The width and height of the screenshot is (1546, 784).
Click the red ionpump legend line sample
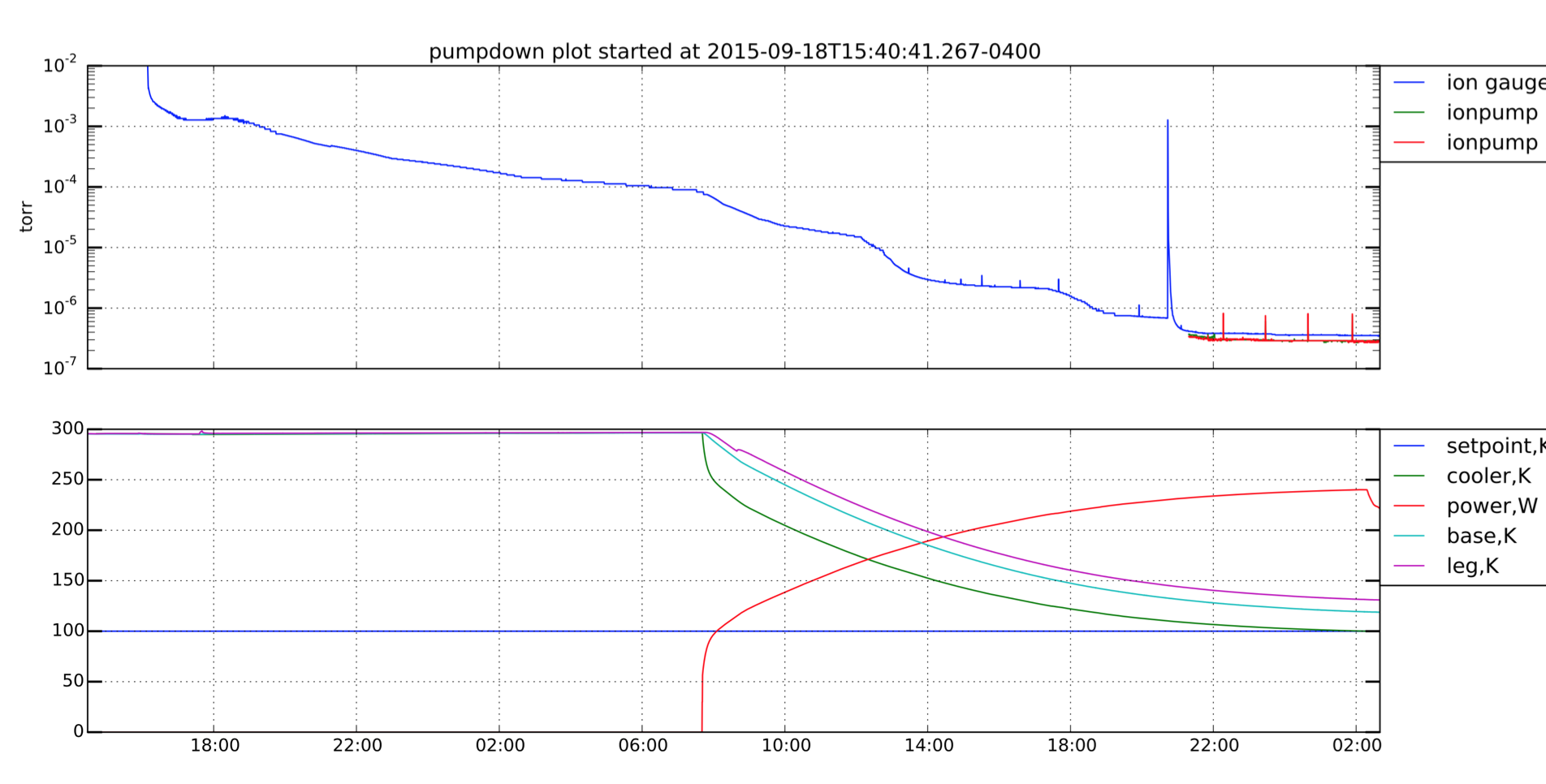(x=1410, y=143)
